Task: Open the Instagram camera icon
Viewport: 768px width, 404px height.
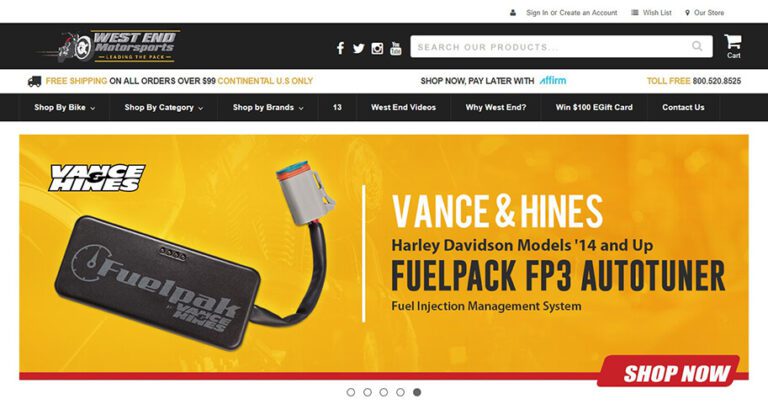Action: point(377,48)
